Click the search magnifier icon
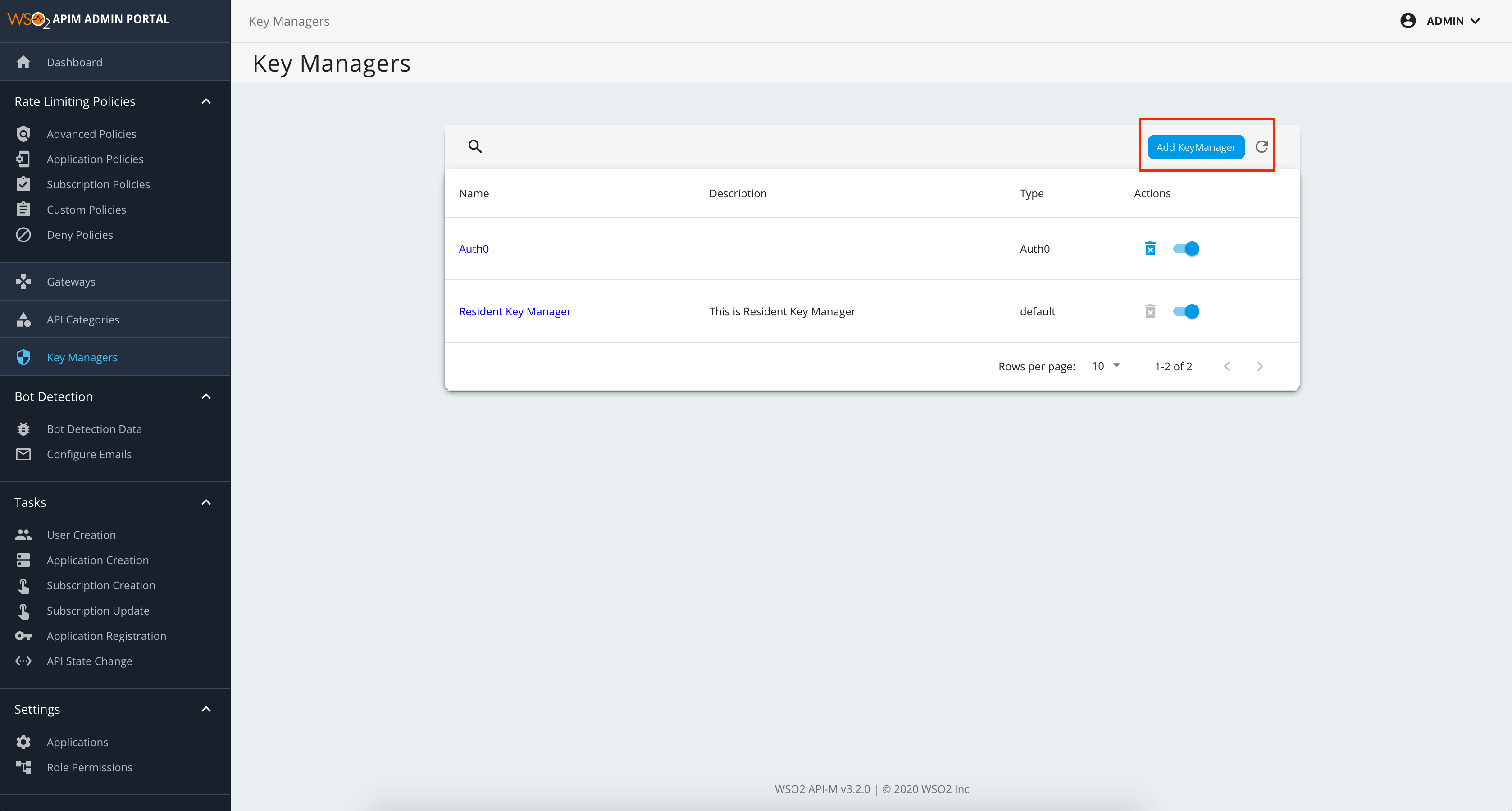The image size is (1512, 811). [475, 147]
